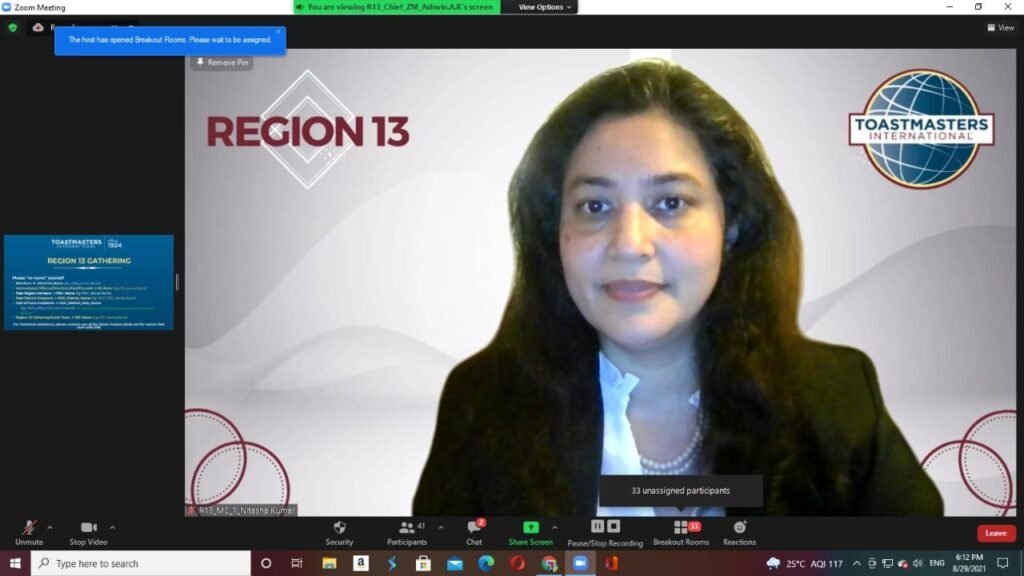Open the Chat panel
This screenshot has width=1024, height=576.
click(x=474, y=532)
